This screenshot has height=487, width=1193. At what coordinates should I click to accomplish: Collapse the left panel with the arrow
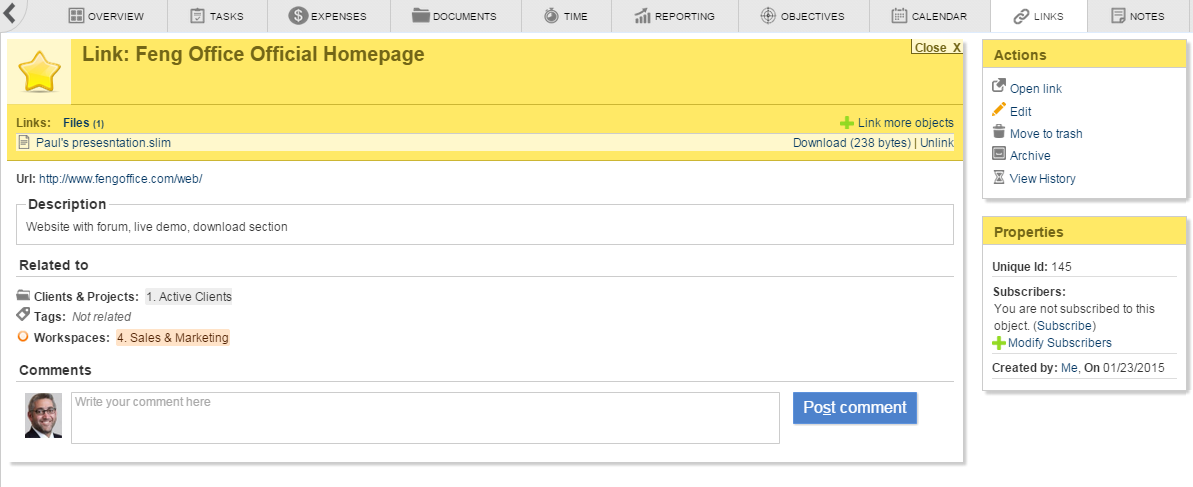9,14
